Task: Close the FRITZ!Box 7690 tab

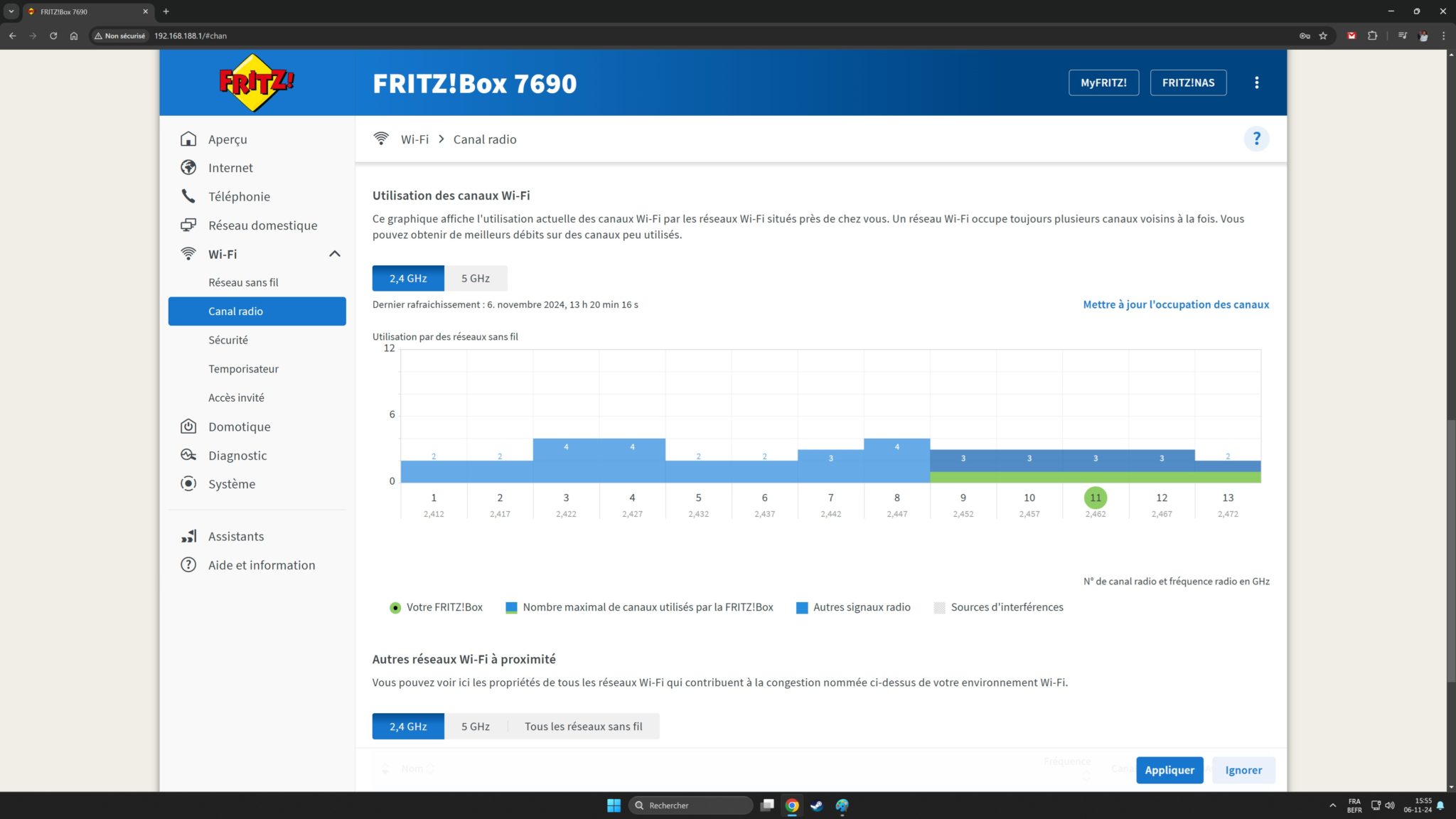Action: point(145,11)
